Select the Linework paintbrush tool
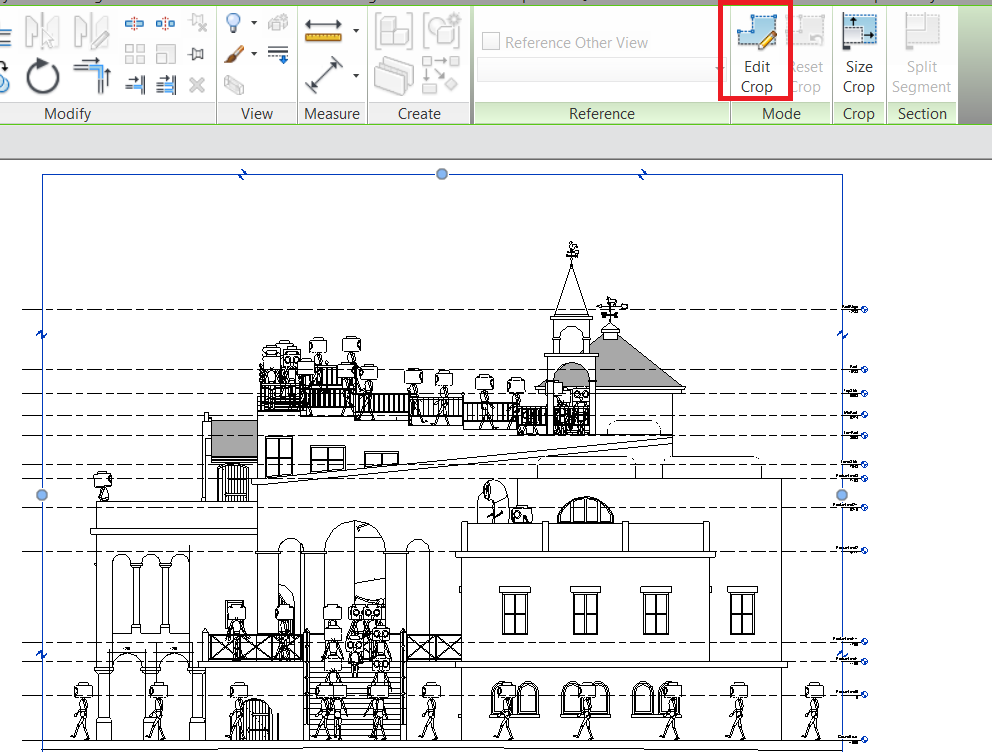Viewport: 992px width, 752px height. click(x=232, y=56)
